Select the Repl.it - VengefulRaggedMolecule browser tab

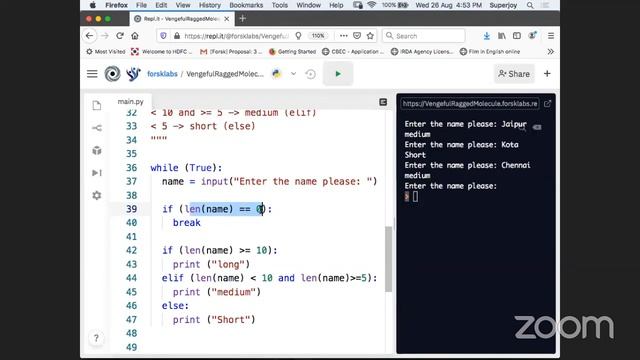coord(182,19)
